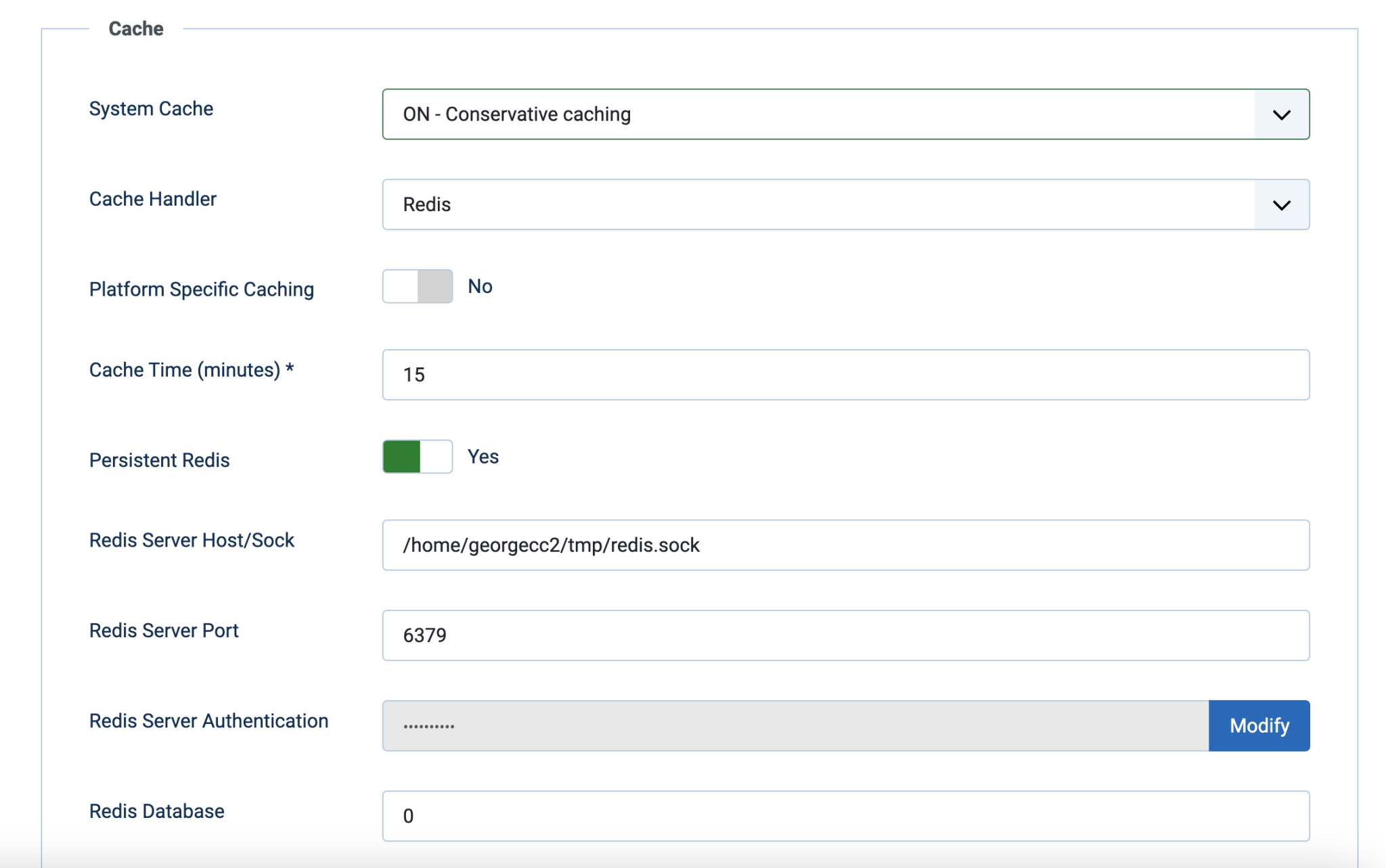Click the Redis Server Authentication label

tap(208, 721)
